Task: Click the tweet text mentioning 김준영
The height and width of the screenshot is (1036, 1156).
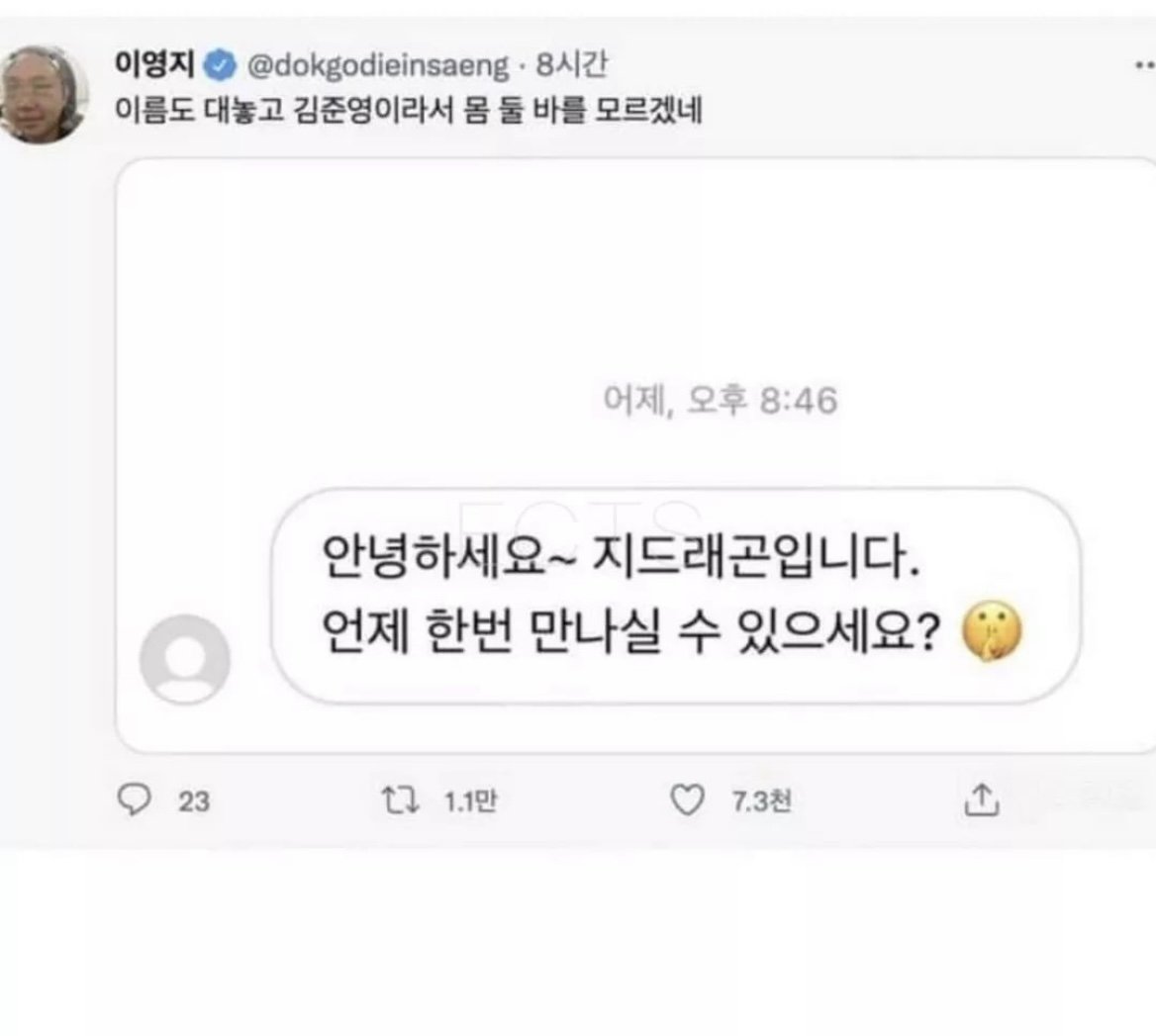Action: tap(409, 108)
